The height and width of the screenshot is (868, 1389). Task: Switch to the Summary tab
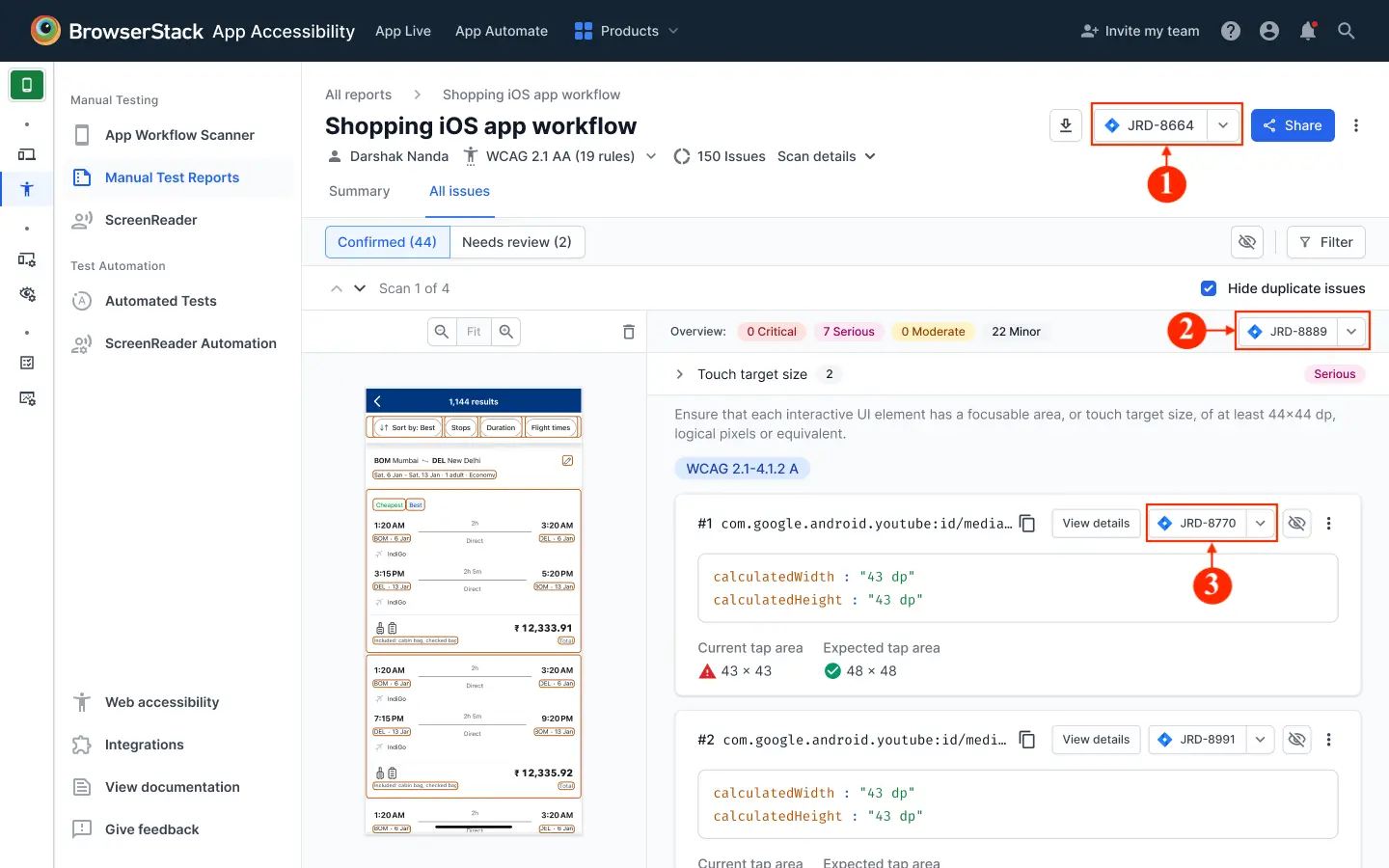(x=359, y=191)
